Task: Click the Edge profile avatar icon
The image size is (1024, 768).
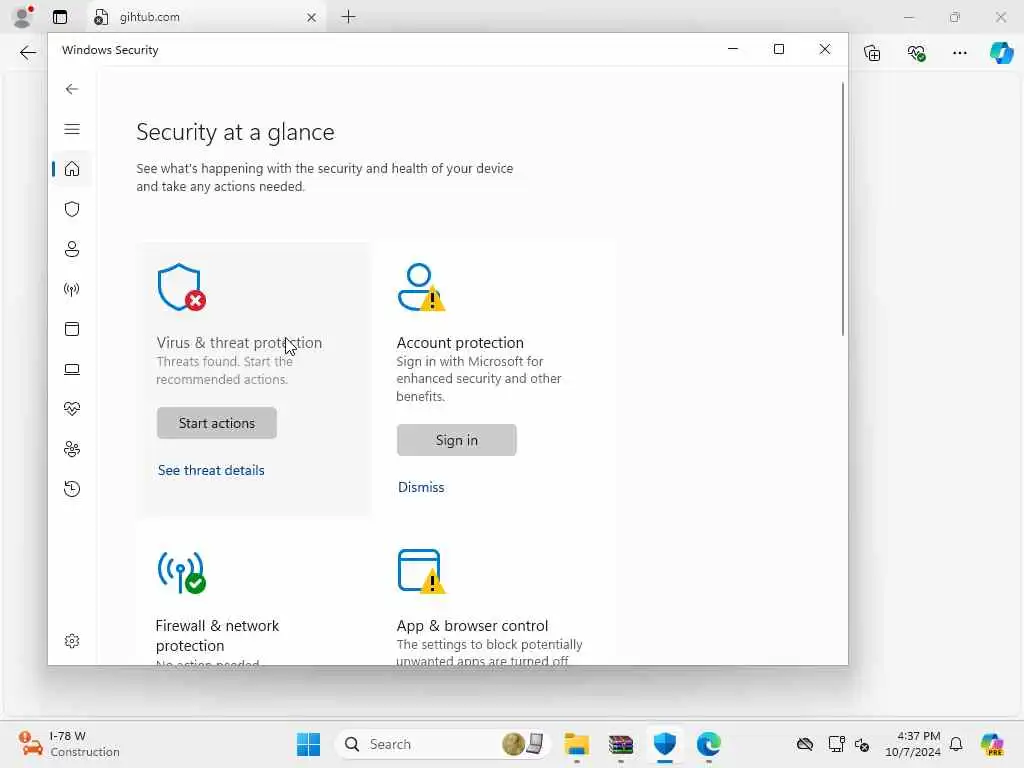Action: [x=23, y=17]
